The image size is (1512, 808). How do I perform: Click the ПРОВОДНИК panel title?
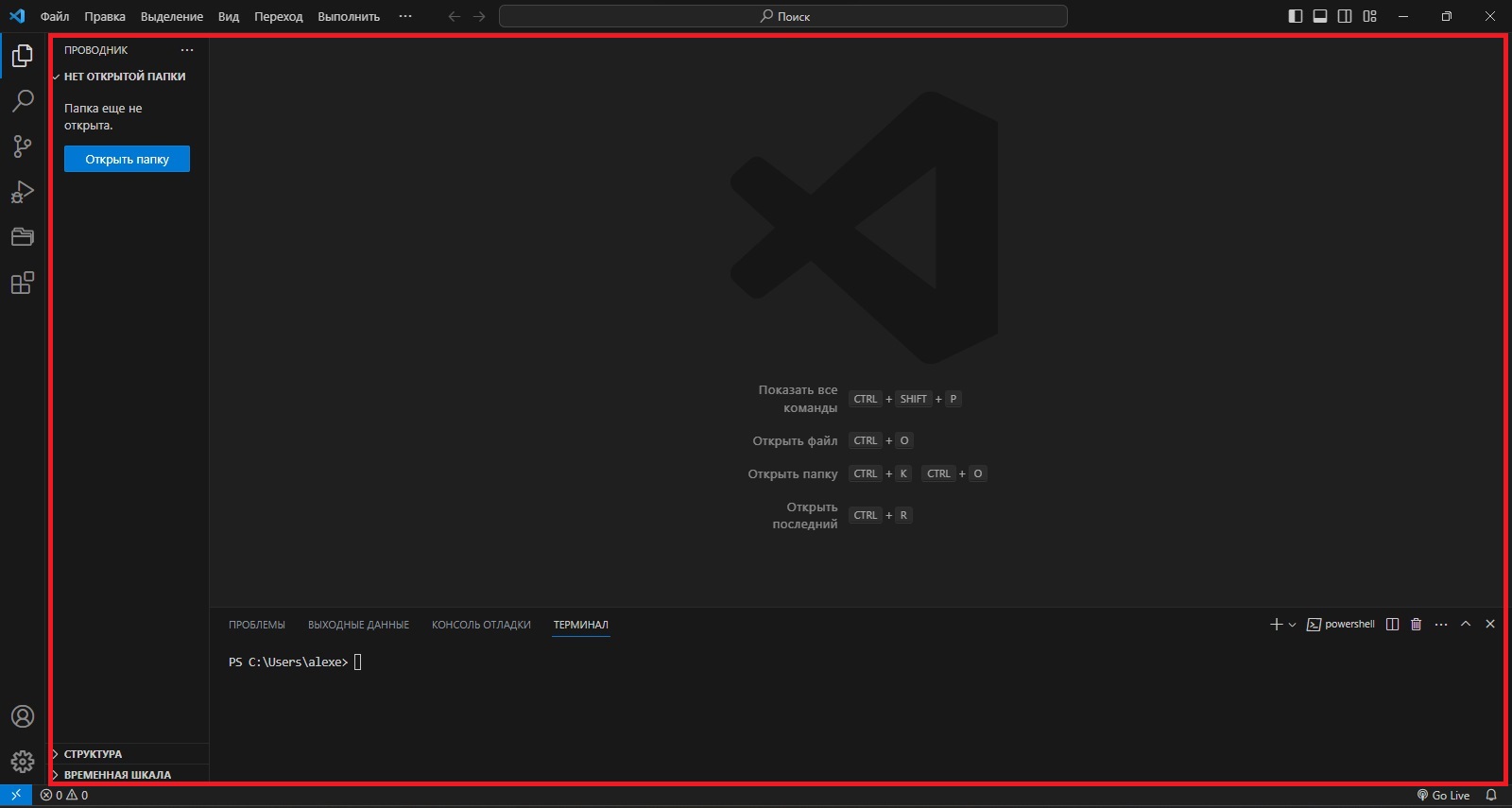95,50
